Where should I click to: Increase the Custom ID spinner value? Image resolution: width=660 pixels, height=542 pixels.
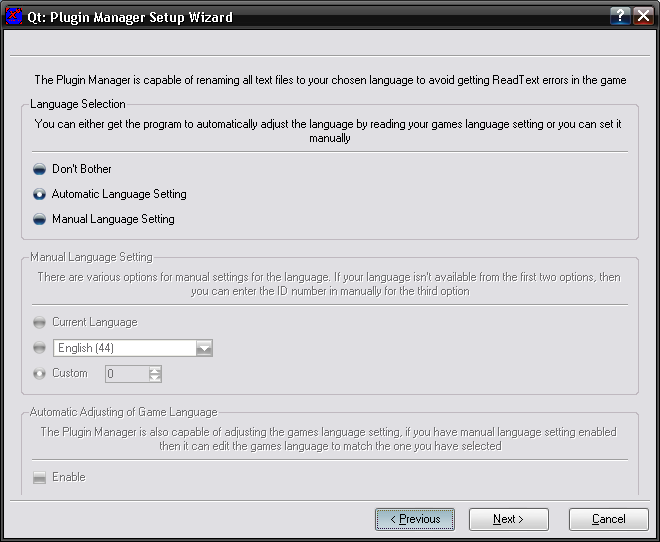point(155,369)
